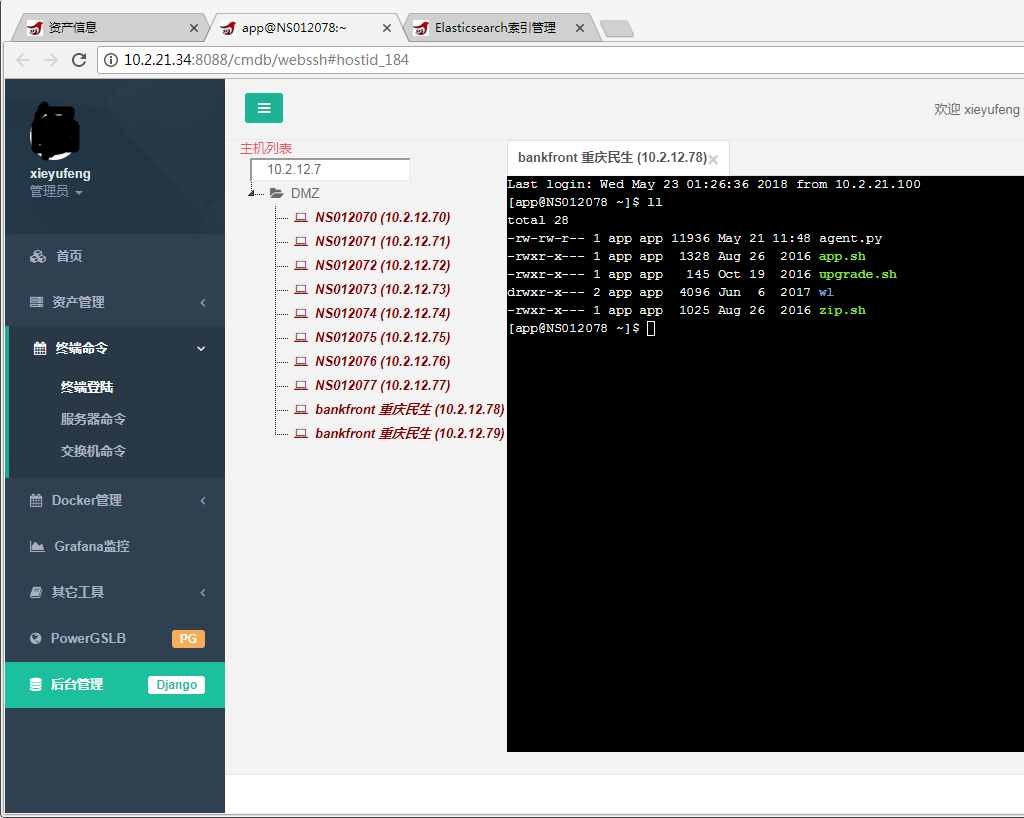Click the DMZ open folder icon
This screenshot has width=1024, height=818.
[x=277, y=193]
